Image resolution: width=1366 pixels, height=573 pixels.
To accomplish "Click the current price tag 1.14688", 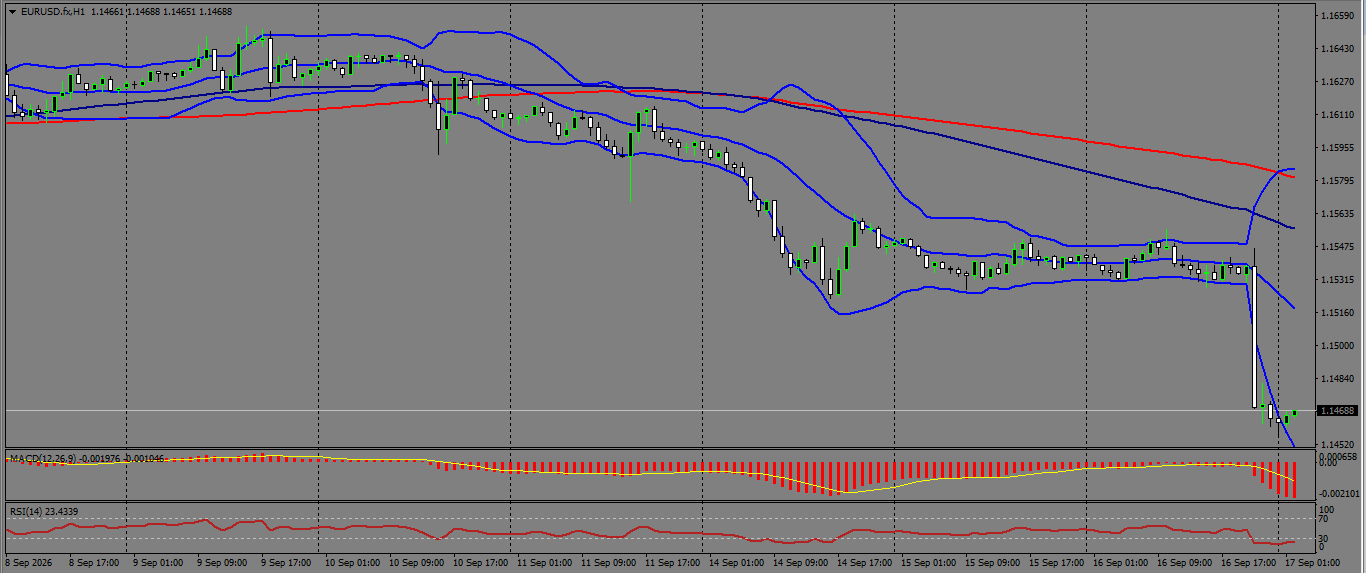I will click(1337, 411).
